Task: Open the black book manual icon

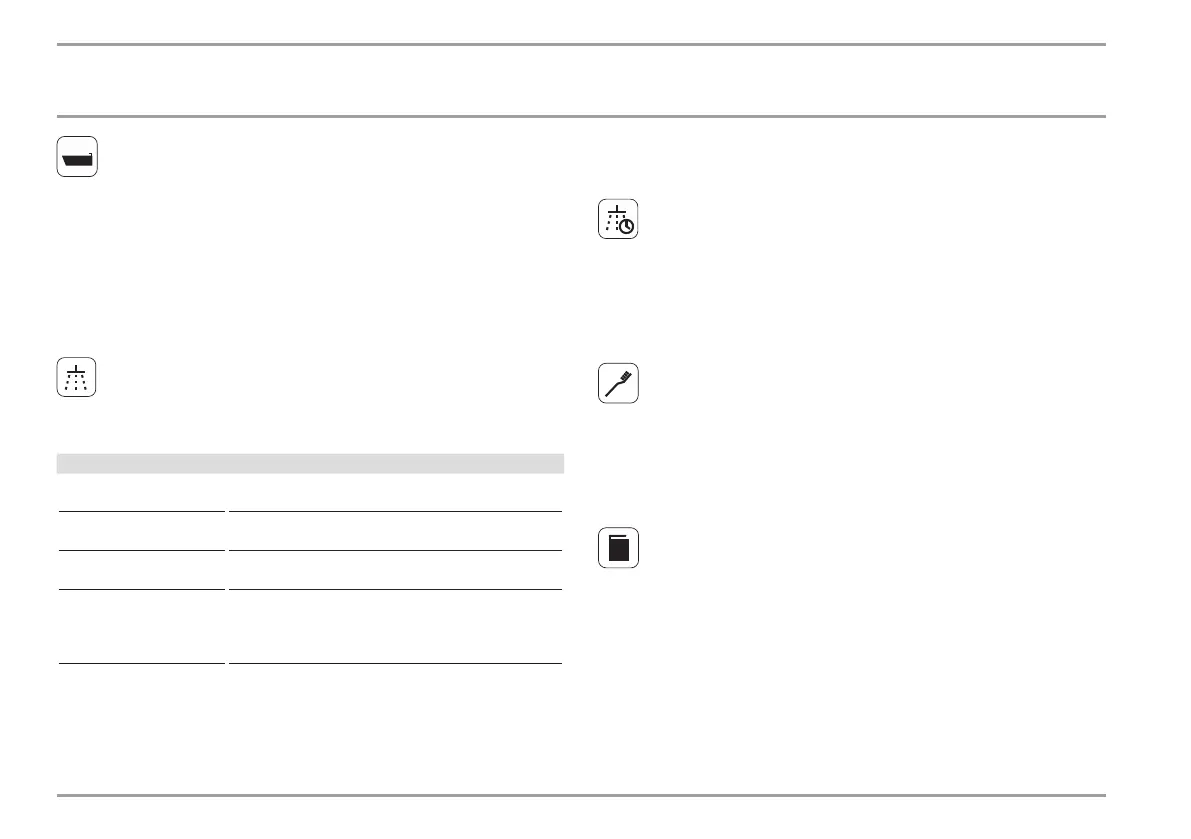Action: [618, 547]
